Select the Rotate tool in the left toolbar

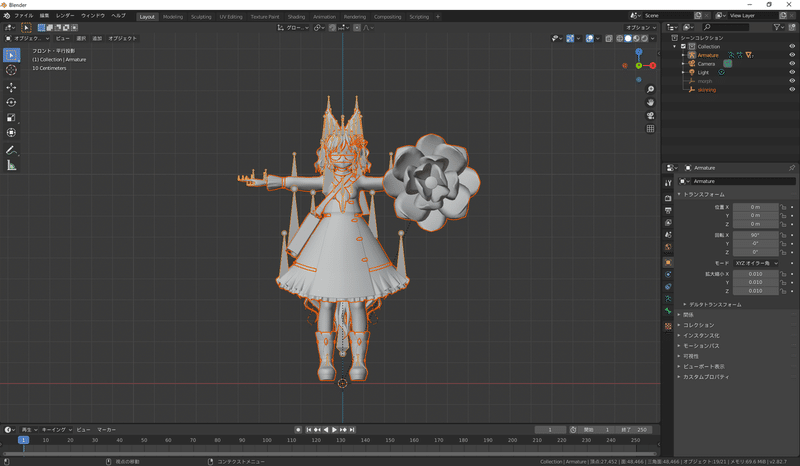[x=11, y=102]
